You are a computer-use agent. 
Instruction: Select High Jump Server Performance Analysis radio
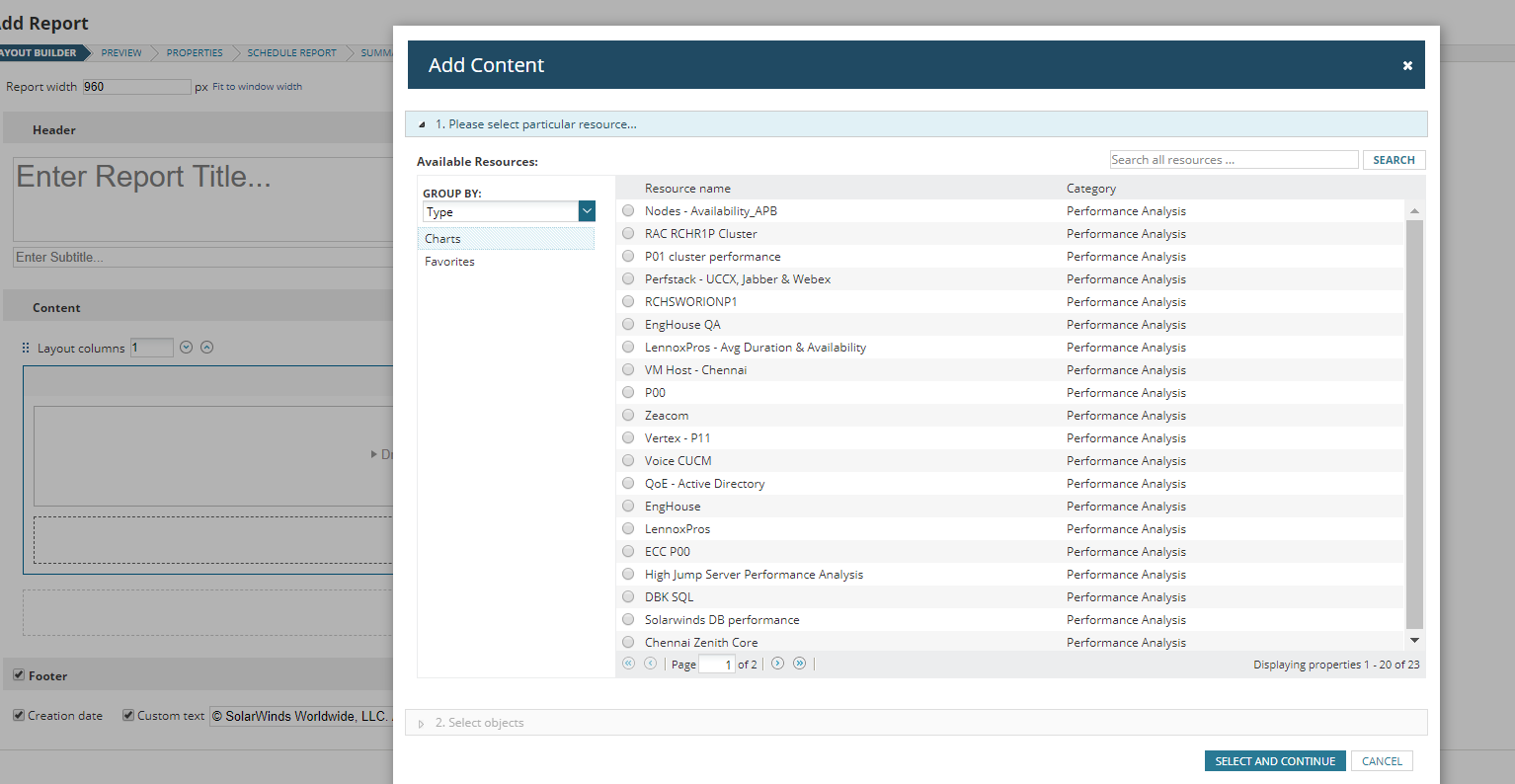point(628,574)
